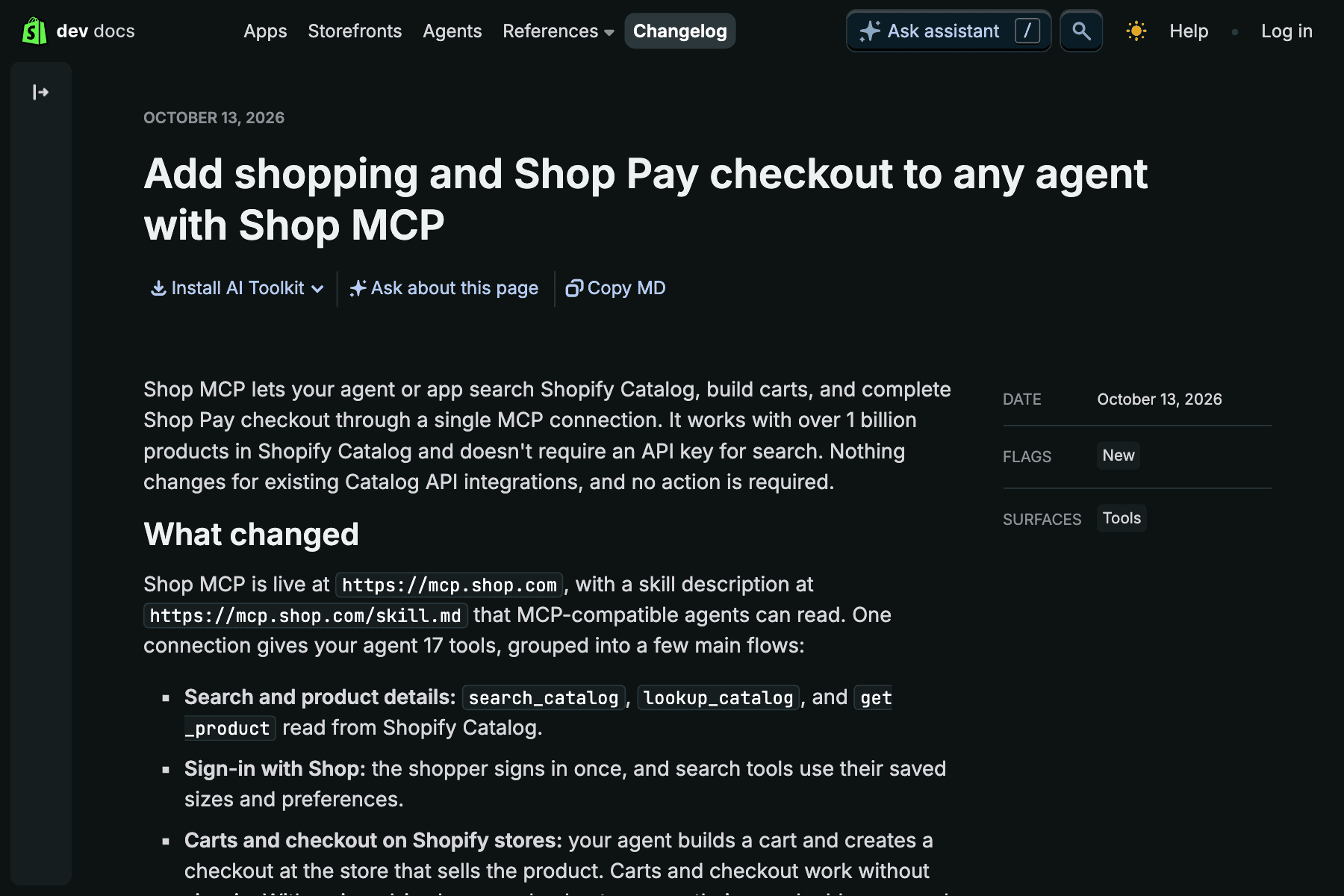The image size is (1344, 896).
Task: Click the https://mcp.shop.com/skill.md code text
Action: [x=305, y=615]
